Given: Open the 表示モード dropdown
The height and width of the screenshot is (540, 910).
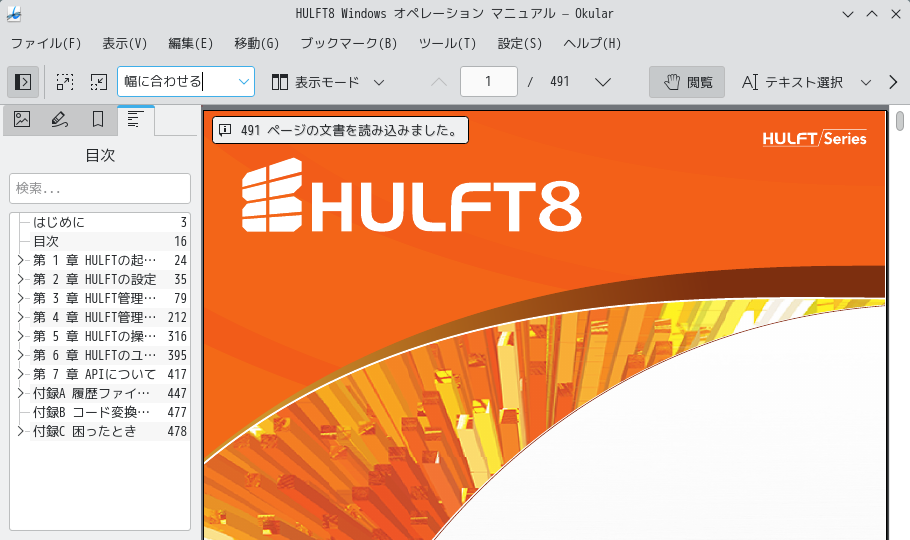Looking at the screenshot, I should click(x=328, y=82).
